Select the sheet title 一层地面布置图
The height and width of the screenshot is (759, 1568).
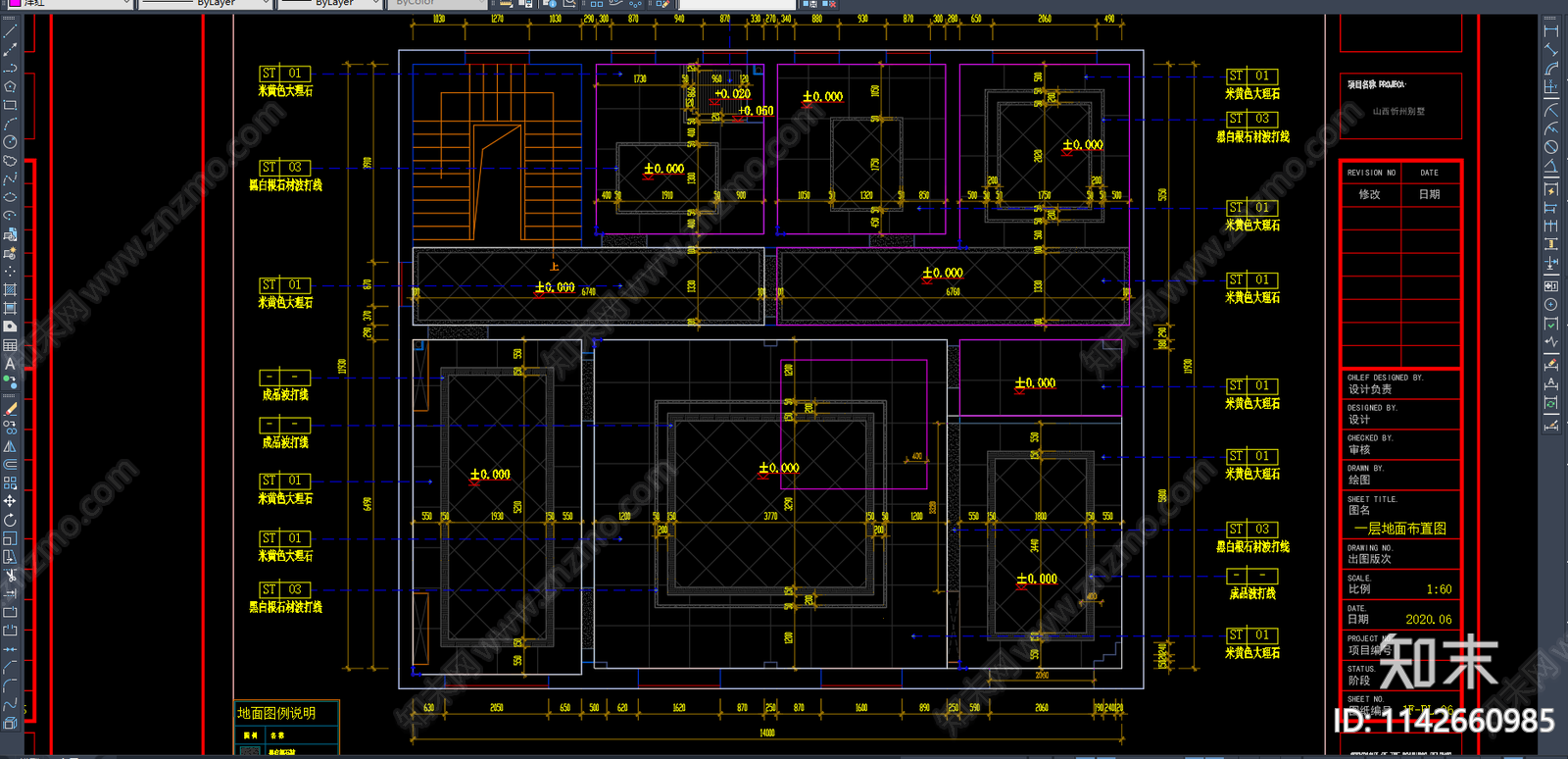coord(1400,529)
